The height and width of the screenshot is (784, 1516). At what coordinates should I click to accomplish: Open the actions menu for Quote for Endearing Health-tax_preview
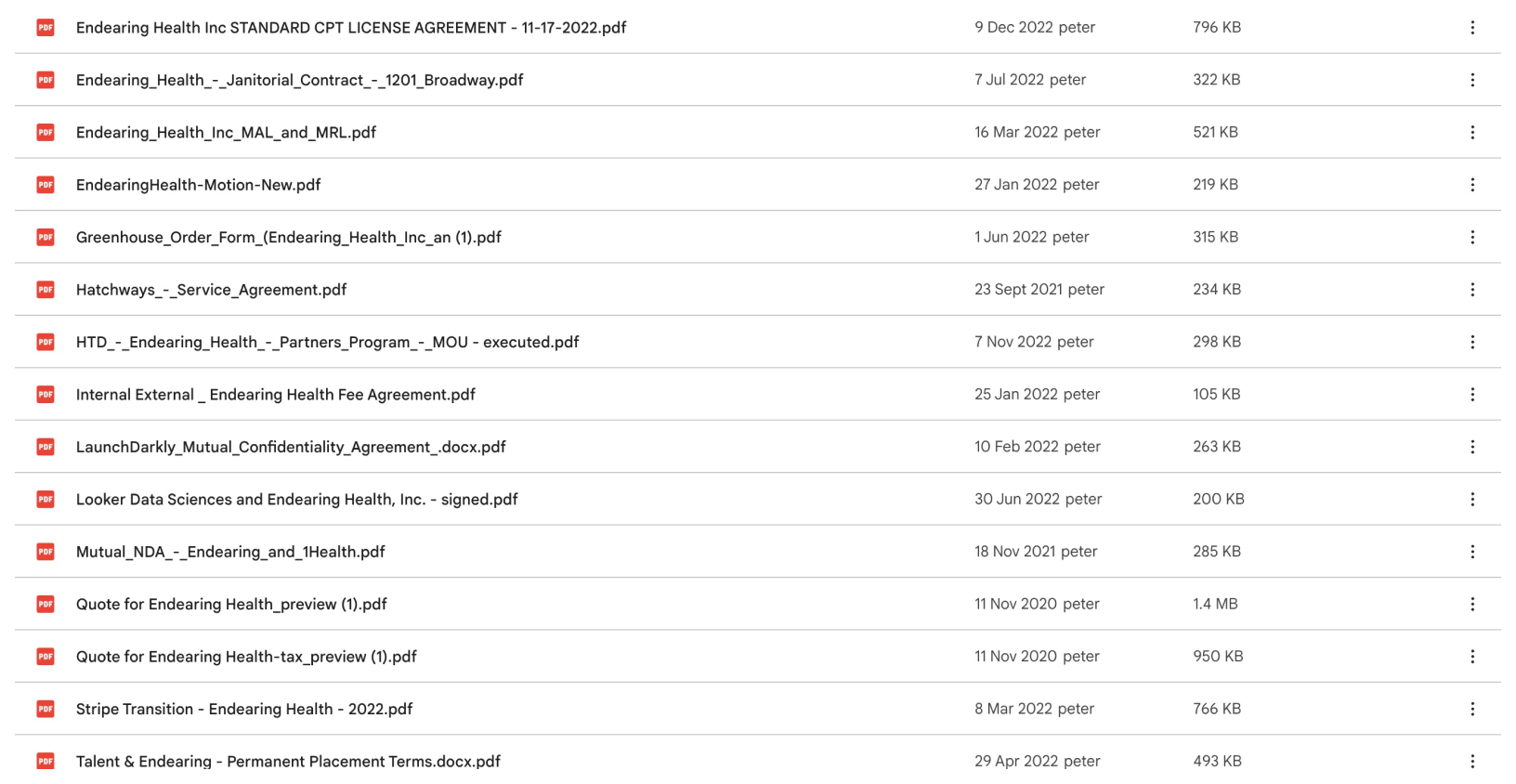[x=1472, y=656]
